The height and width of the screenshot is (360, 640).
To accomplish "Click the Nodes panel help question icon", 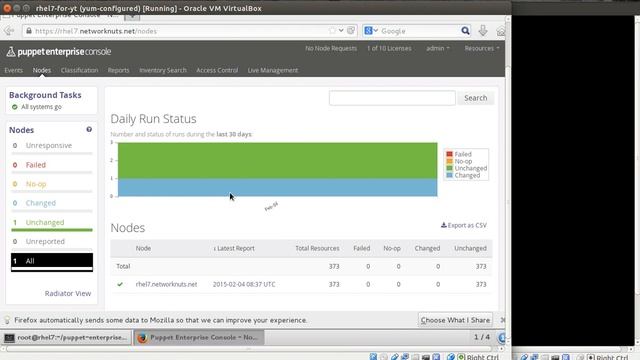I will click(89, 129).
